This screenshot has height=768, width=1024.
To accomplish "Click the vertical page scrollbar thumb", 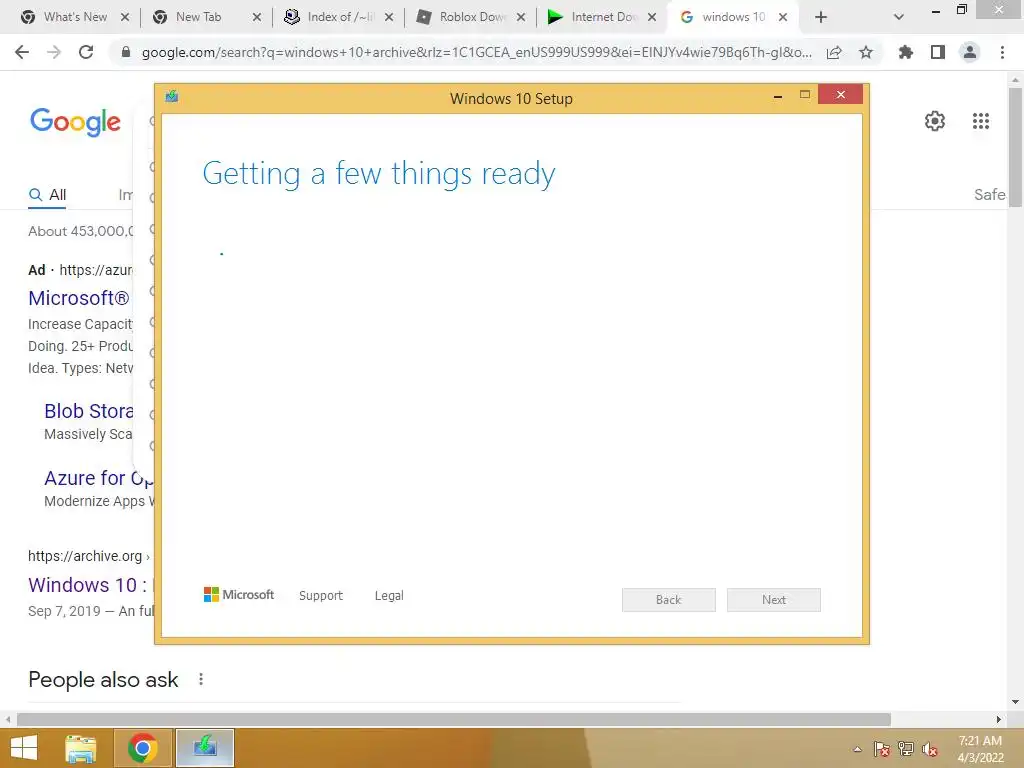I will [x=1015, y=147].
